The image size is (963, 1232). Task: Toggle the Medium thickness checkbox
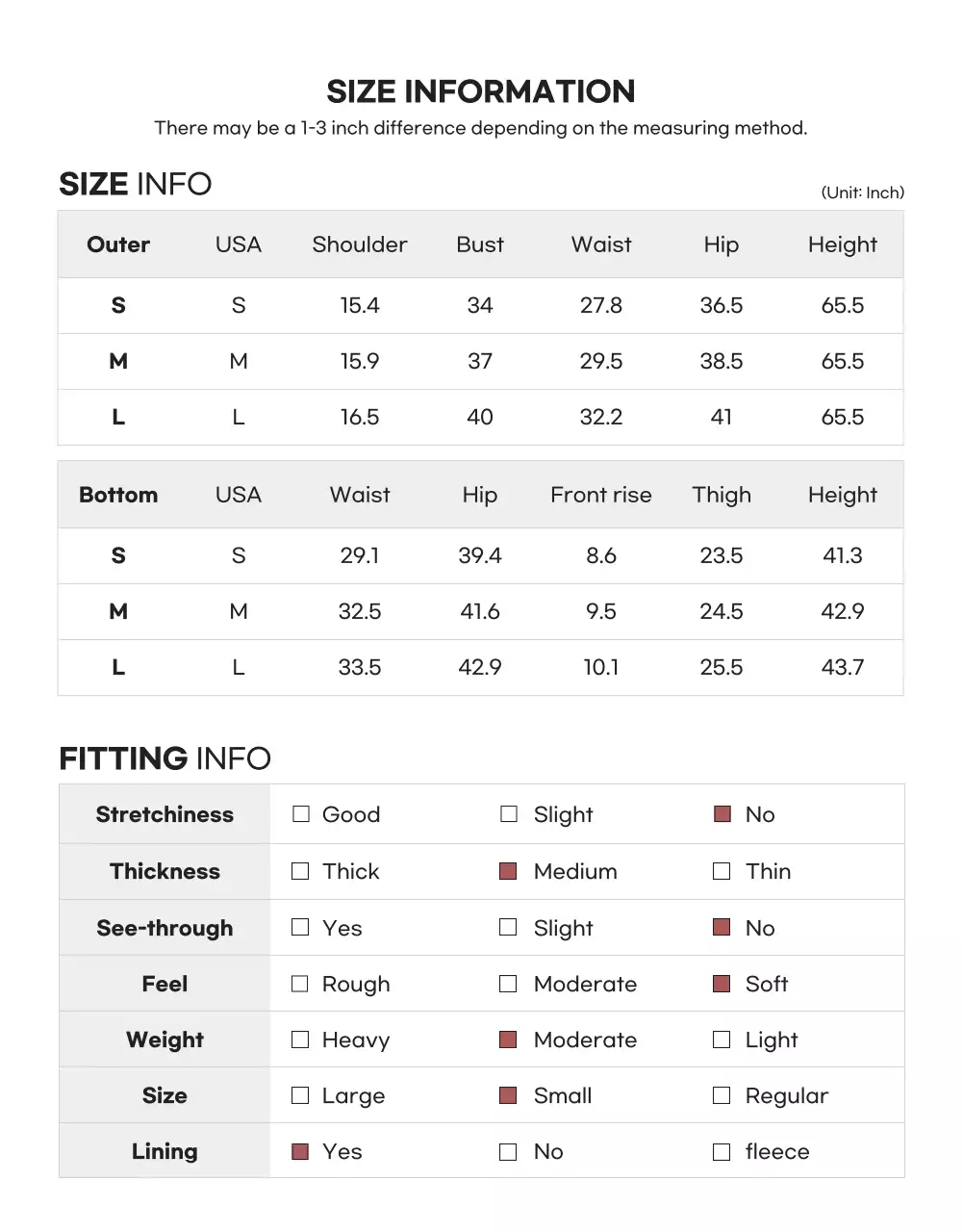[x=509, y=871]
